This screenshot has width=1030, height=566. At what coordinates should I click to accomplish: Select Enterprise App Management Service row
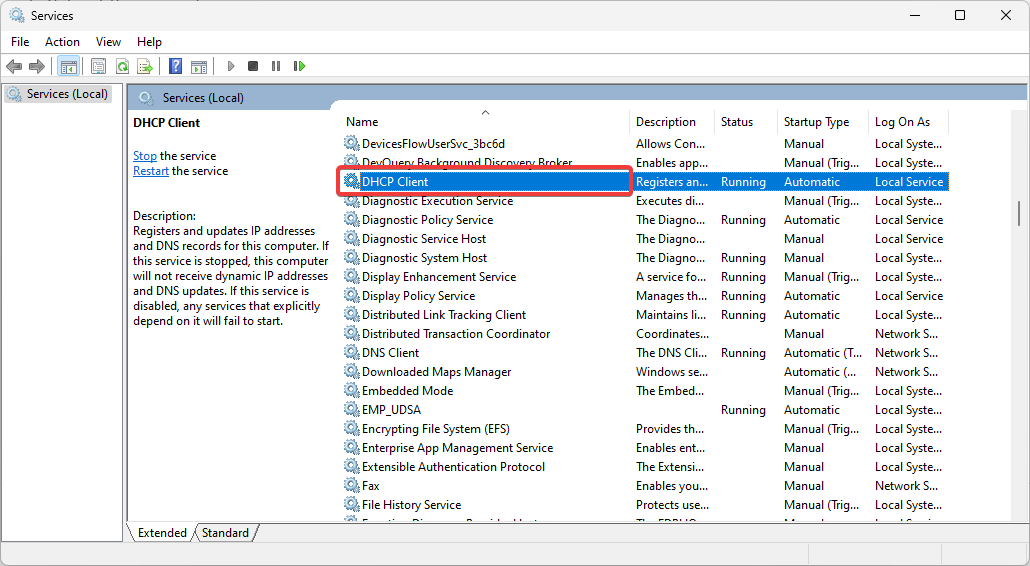[645, 448]
